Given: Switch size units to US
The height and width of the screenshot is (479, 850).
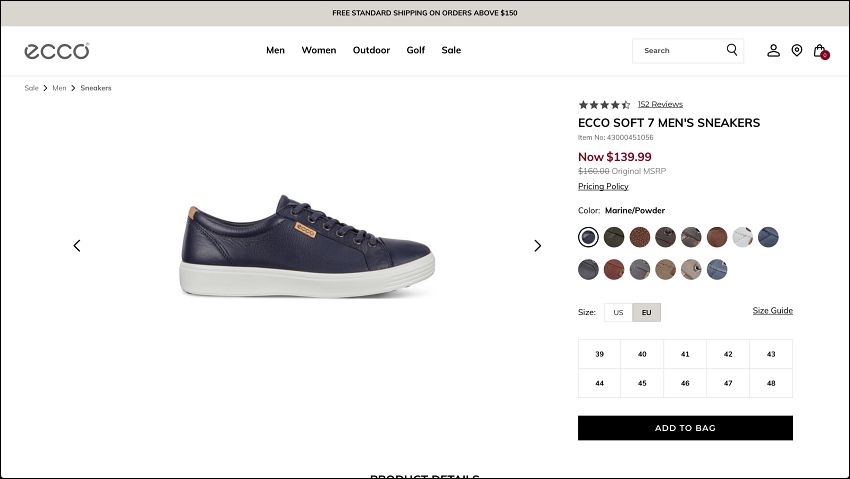Looking at the screenshot, I should pos(618,312).
